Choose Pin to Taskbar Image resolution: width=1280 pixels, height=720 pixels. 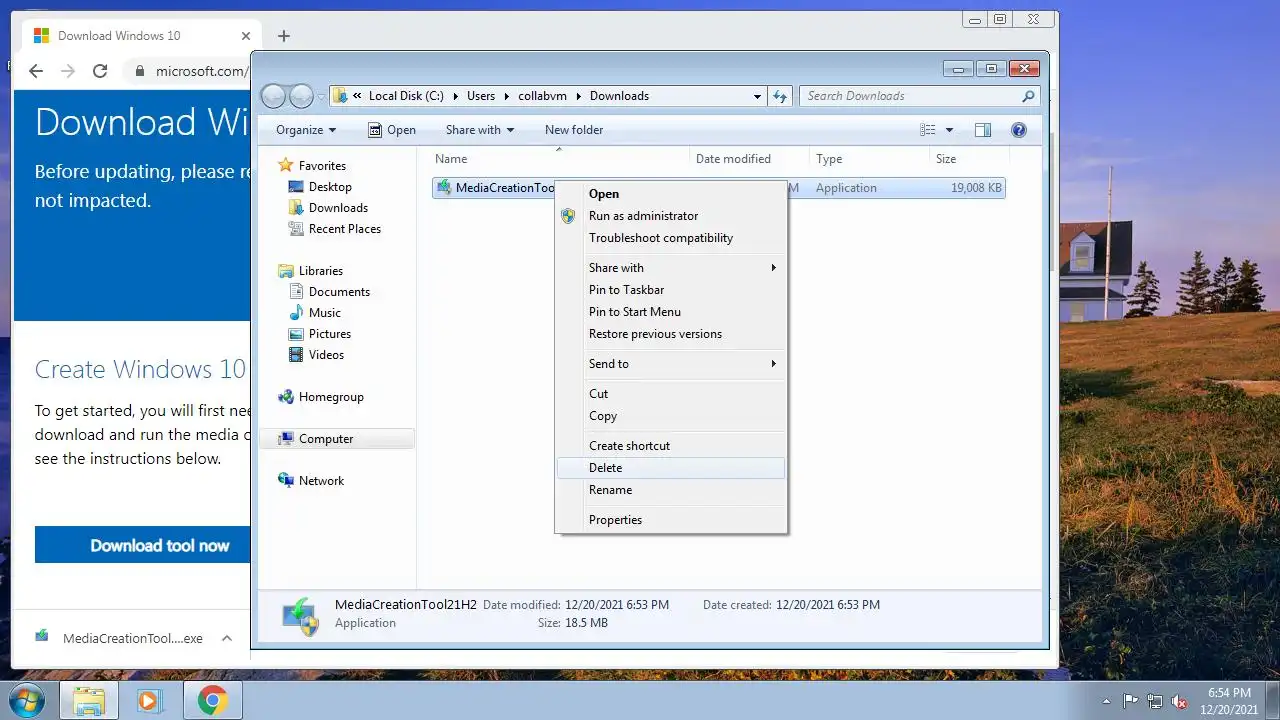coord(671,290)
